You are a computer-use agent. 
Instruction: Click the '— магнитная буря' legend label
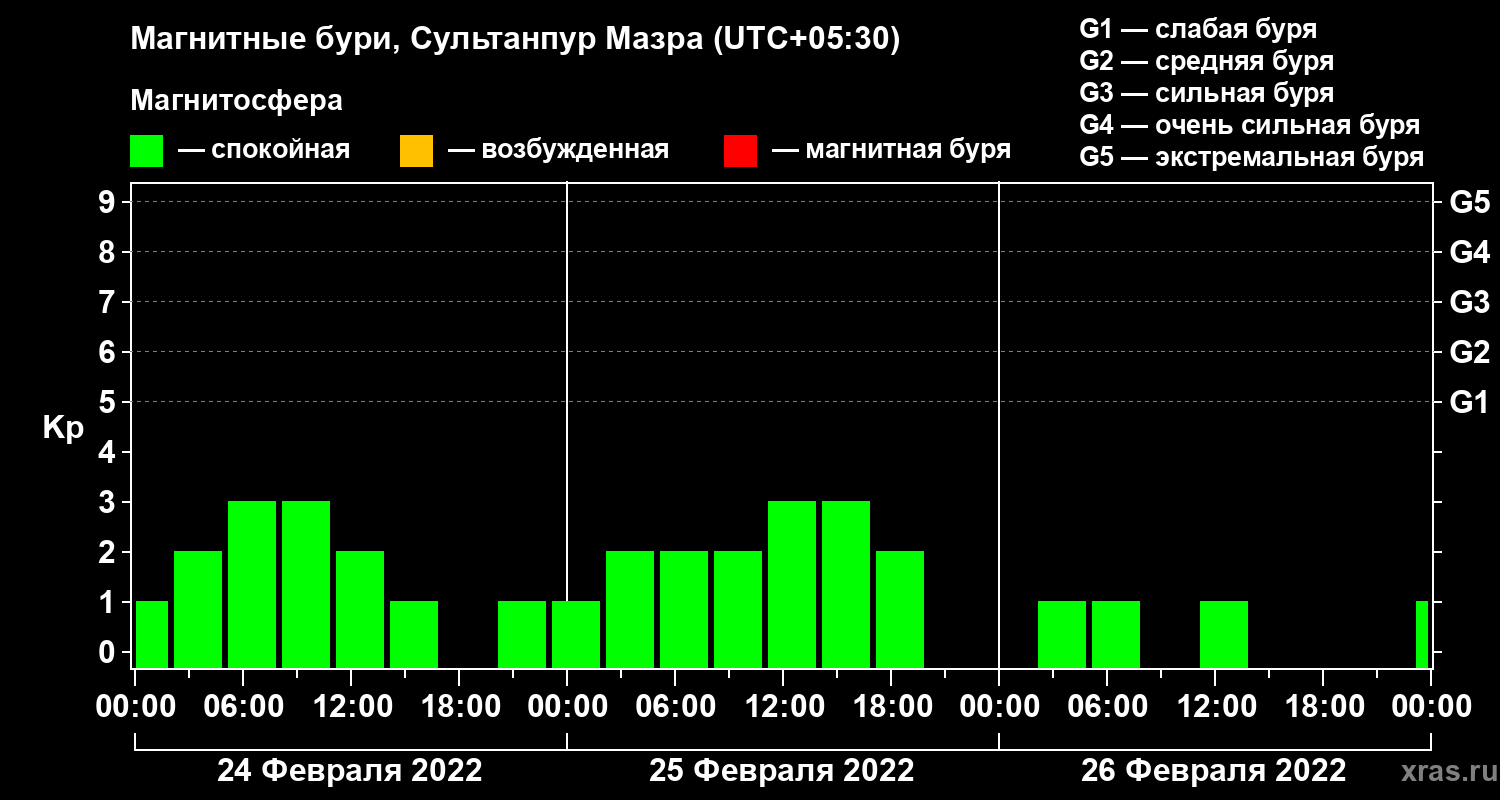tap(891, 151)
